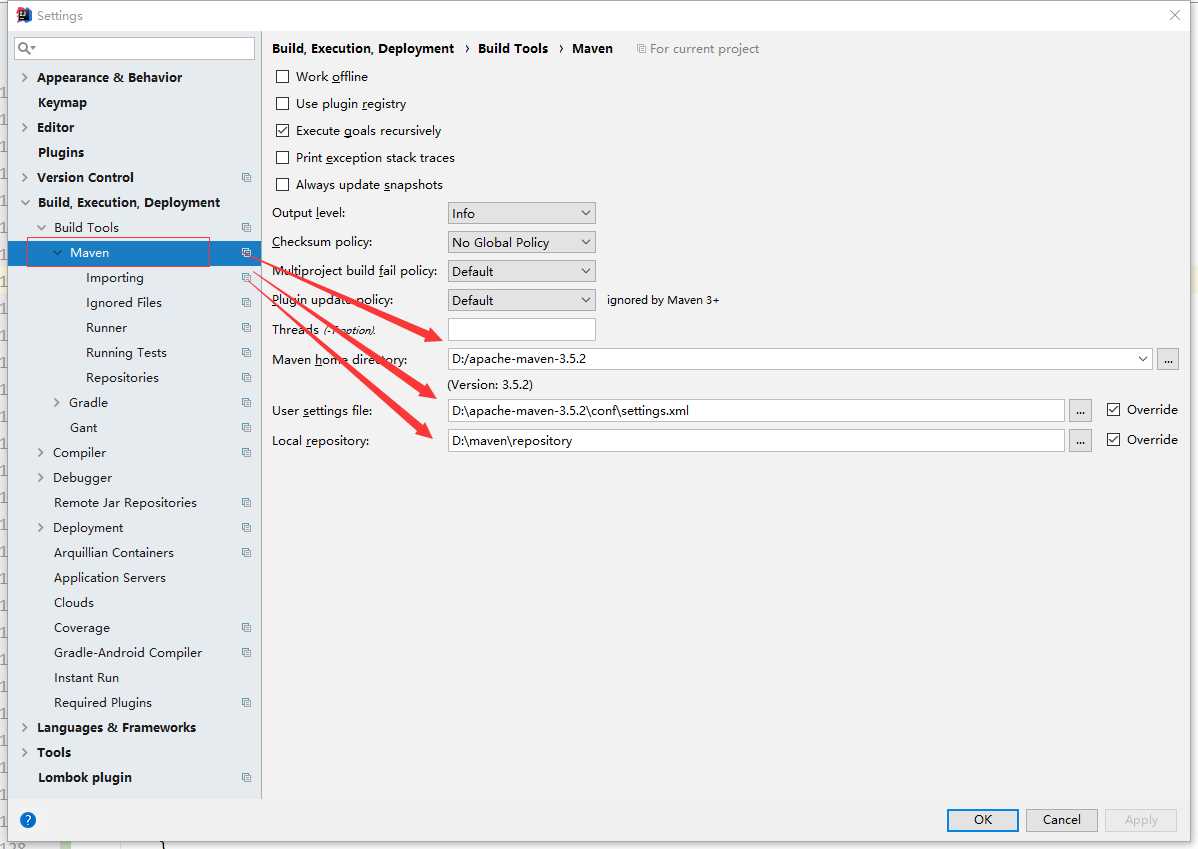
Task: Click the For current project icon in the breadcrumb
Action: point(641,49)
